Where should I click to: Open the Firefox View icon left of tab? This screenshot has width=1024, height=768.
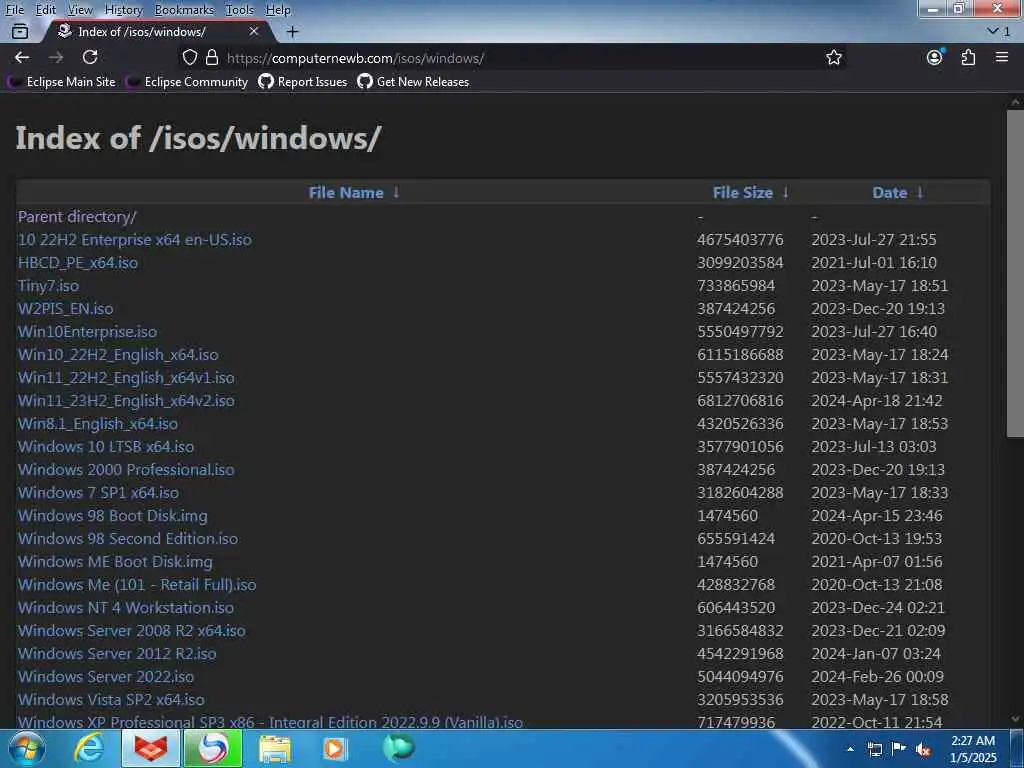20,31
